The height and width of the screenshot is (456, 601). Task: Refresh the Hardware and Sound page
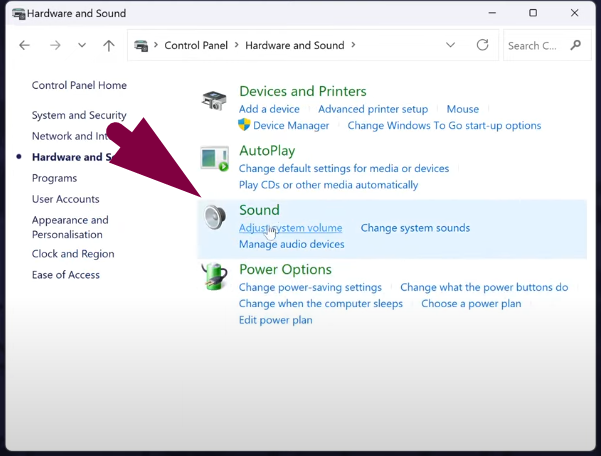pos(482,45)
